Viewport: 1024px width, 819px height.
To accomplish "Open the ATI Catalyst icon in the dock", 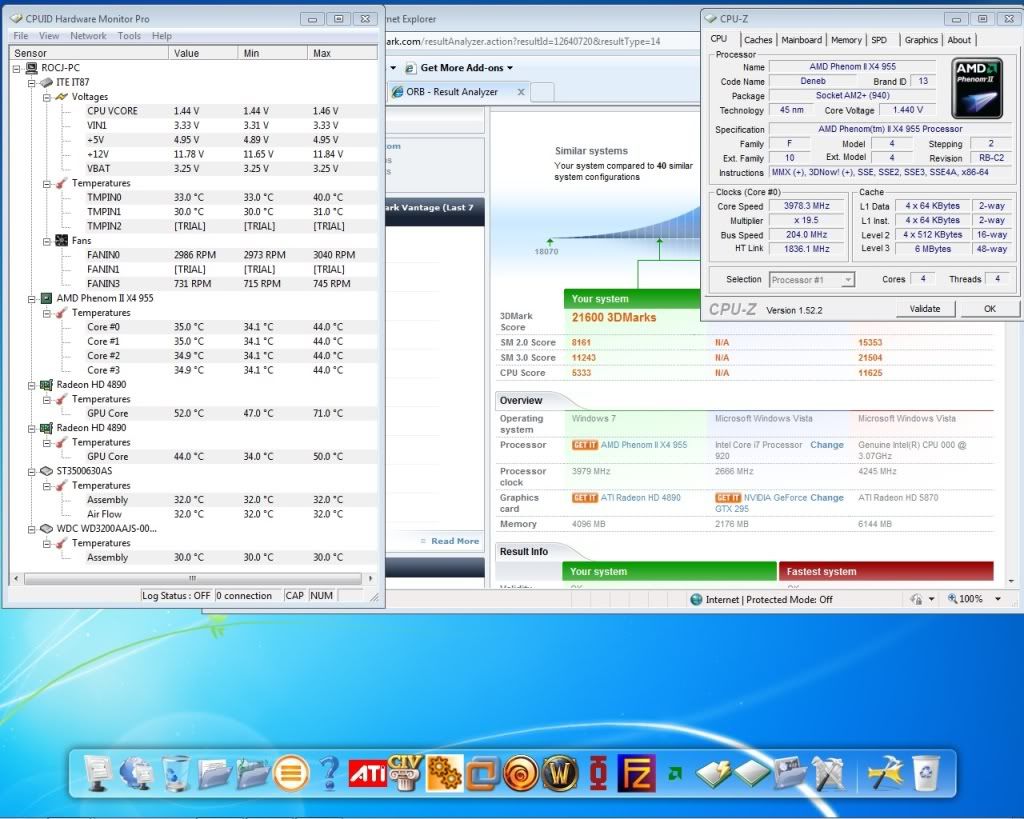I will coord(367,773).
